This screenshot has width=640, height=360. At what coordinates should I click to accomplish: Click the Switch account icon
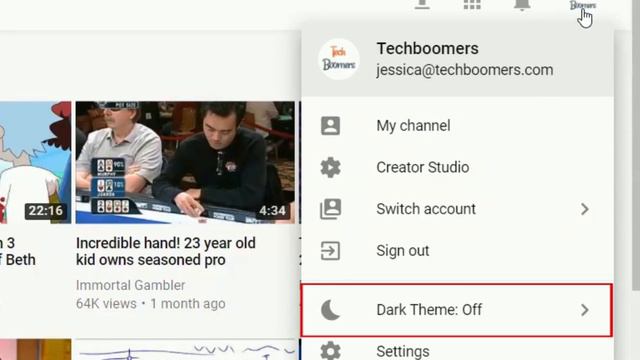330,209
